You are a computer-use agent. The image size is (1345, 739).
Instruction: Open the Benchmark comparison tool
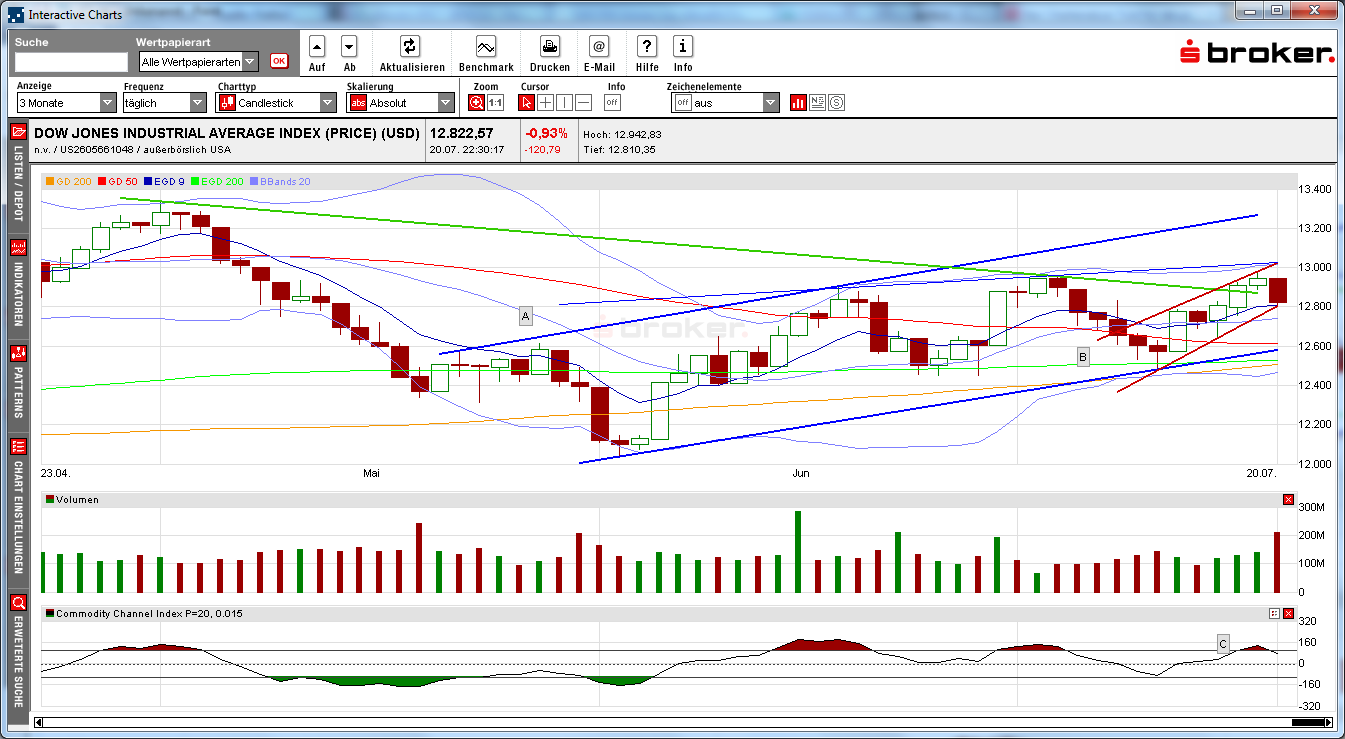coord(486,46)
